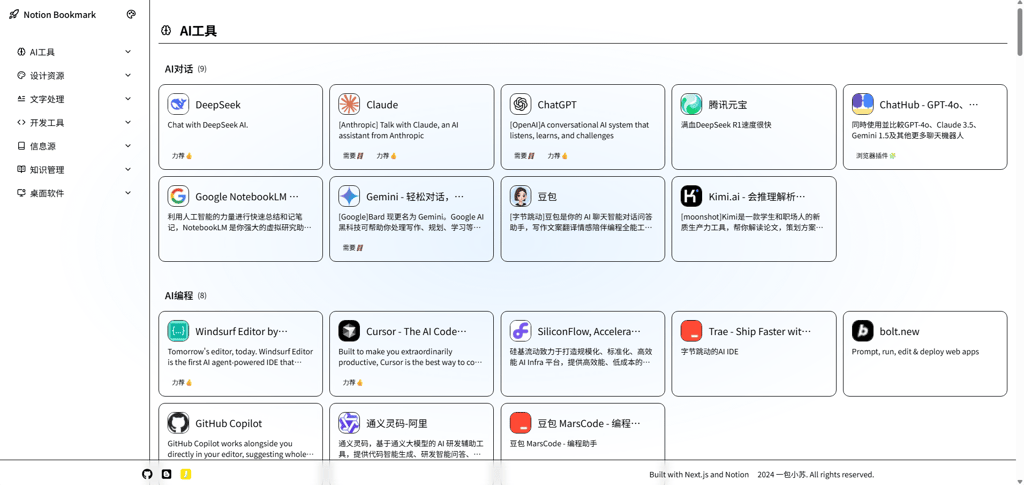The image size is (1024, 485).
Task: Click the bolt.new black b logo
Action: click(x=863, y=331)
